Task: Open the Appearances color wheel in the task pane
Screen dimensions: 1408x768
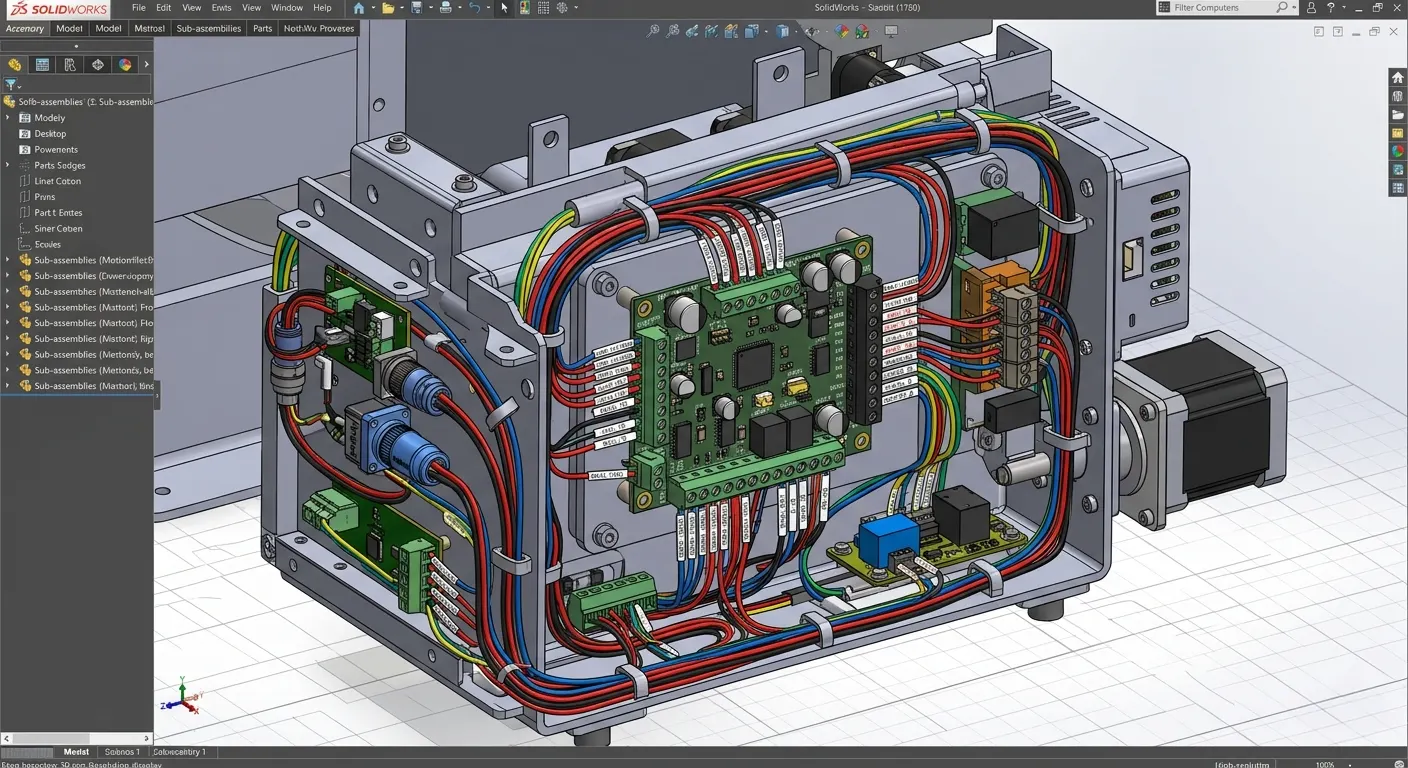Action: coord(1398,152)
